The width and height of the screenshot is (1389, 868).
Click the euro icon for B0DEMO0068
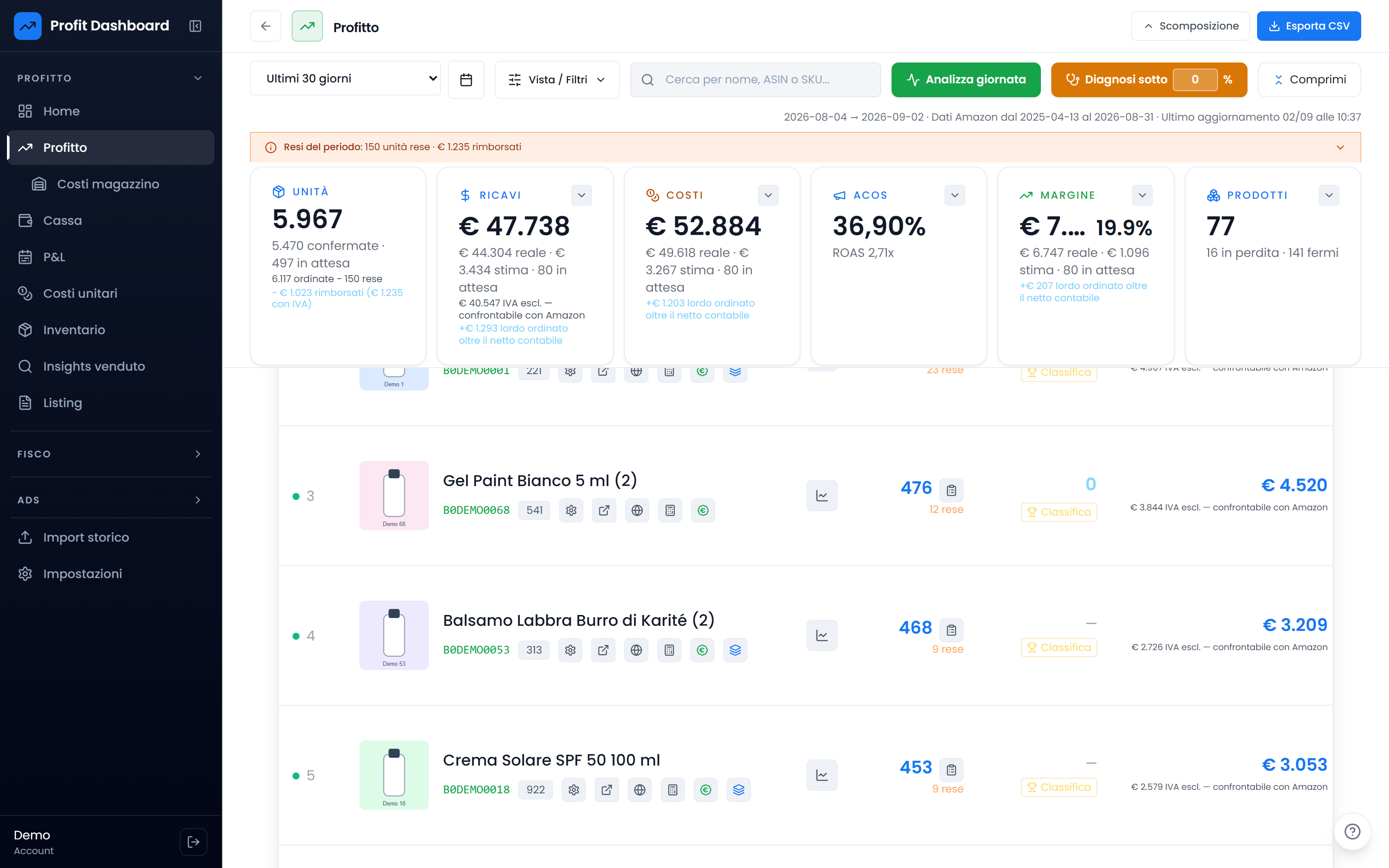click(x=703, y=510)
